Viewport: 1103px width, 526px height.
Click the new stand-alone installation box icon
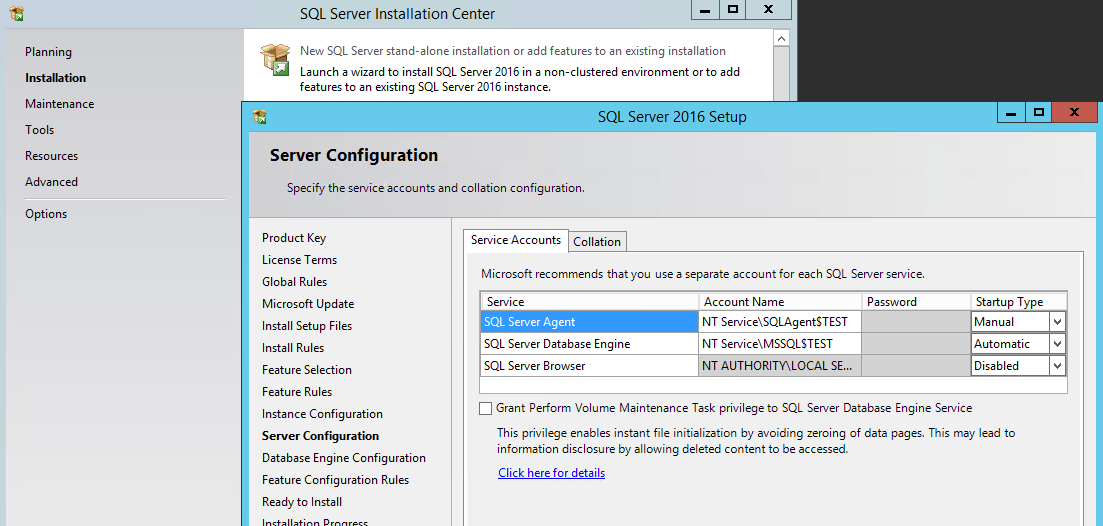pos(275,59)
